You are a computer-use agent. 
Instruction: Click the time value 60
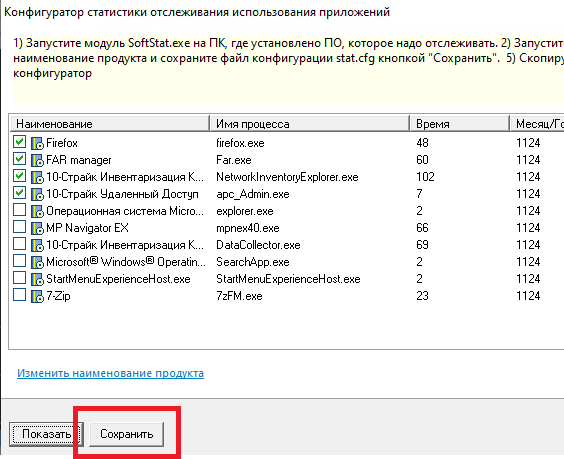point(422,160)
